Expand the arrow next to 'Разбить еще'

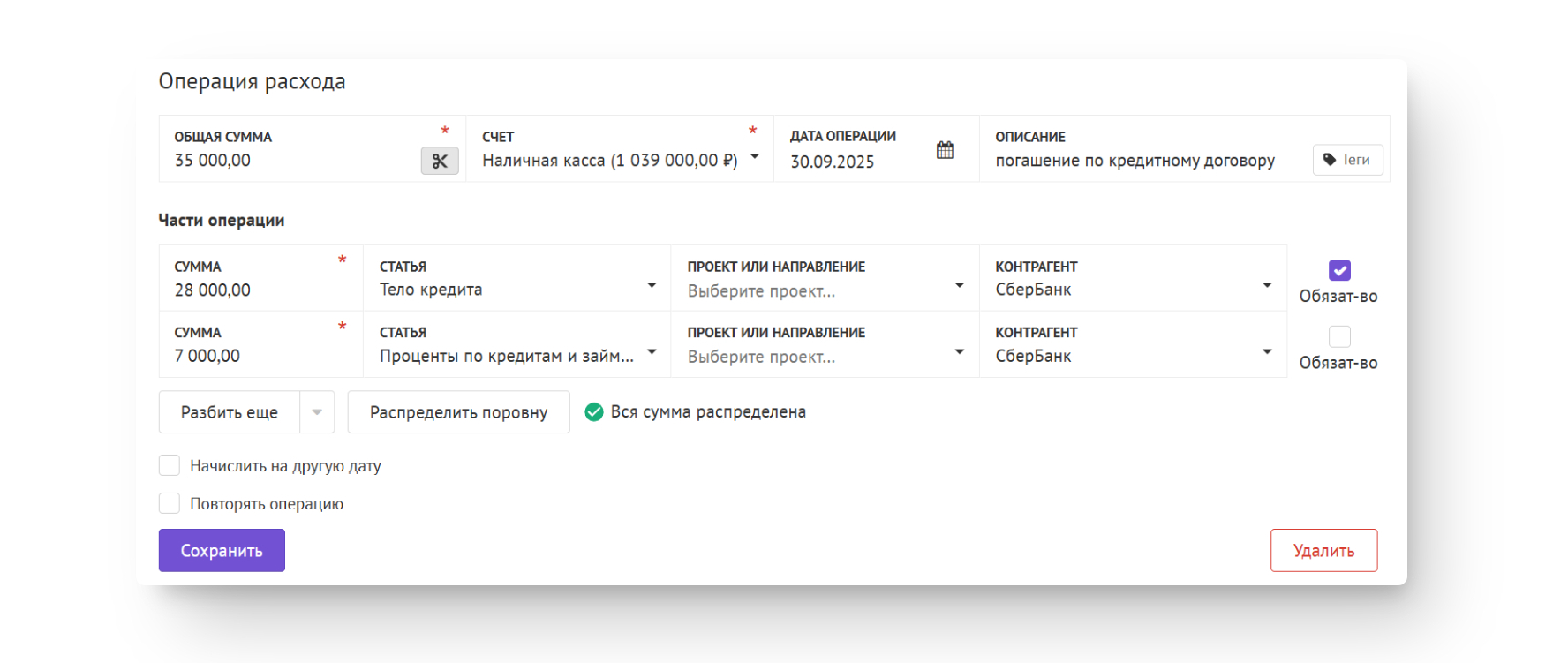coord(317,412)
